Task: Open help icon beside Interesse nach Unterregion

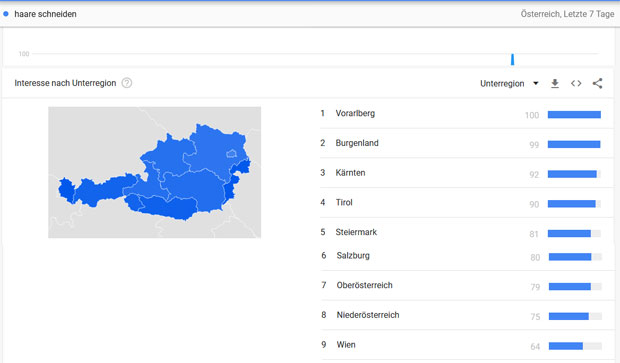Action: click(127, 83)
